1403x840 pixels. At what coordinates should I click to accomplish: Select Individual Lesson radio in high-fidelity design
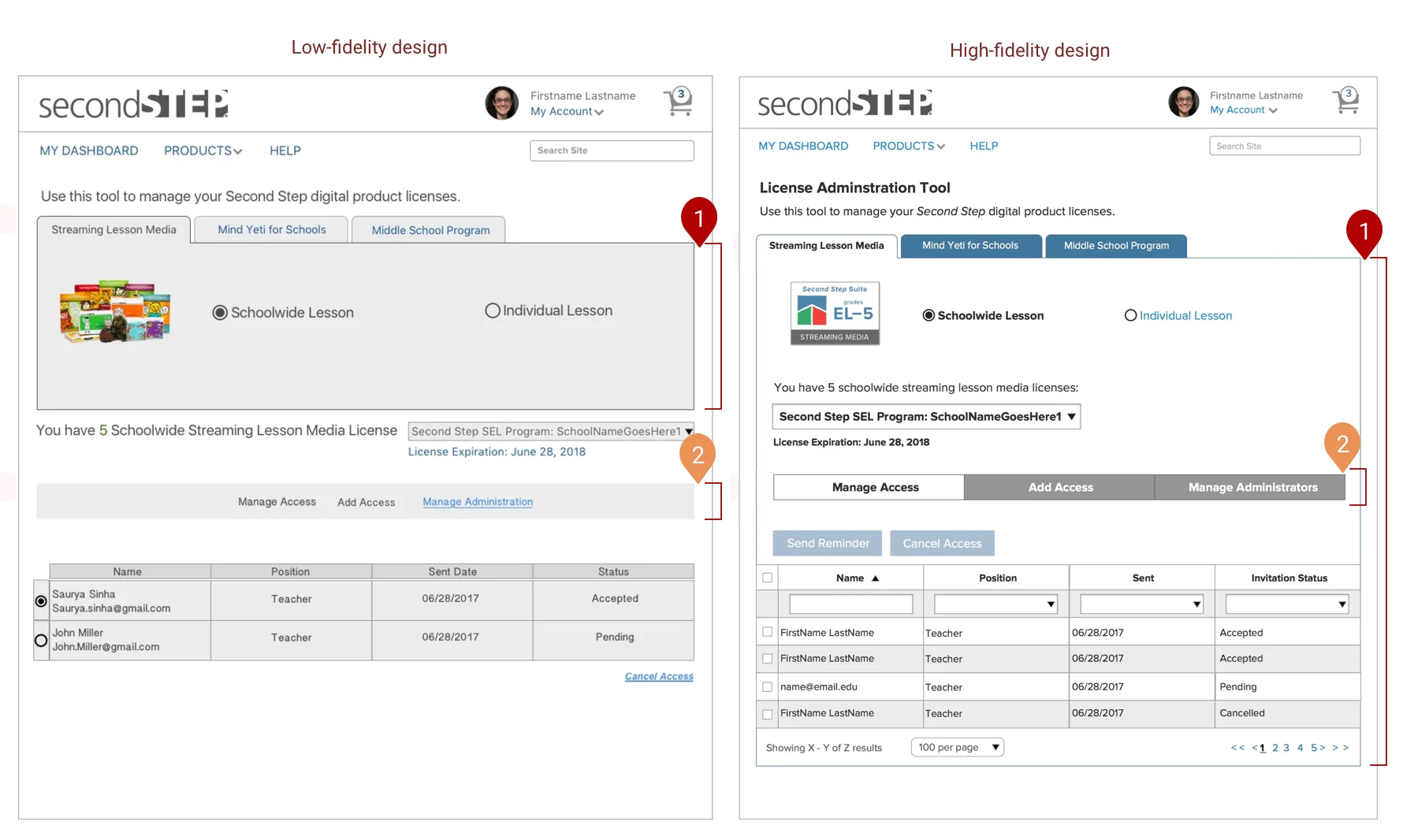pos(1130,315)
